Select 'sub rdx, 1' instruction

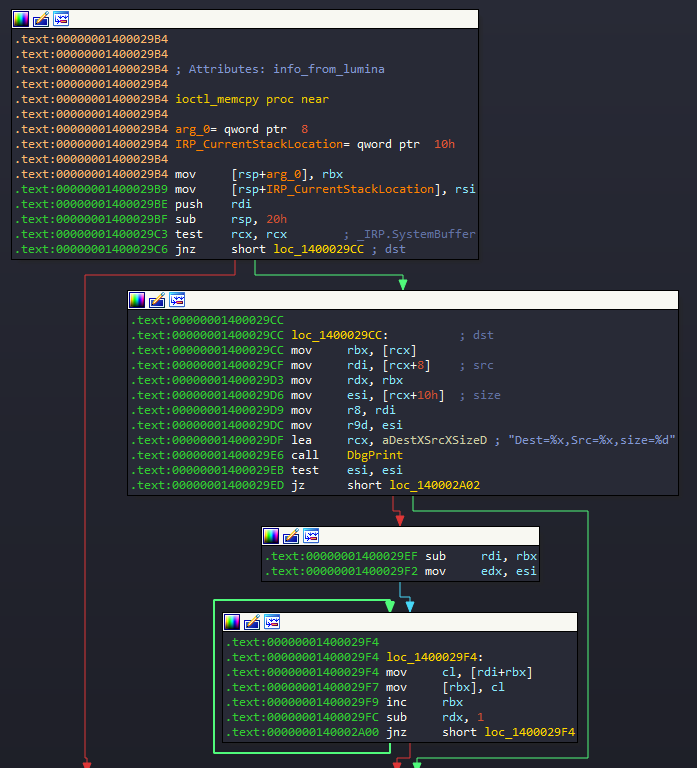point(435,717)
